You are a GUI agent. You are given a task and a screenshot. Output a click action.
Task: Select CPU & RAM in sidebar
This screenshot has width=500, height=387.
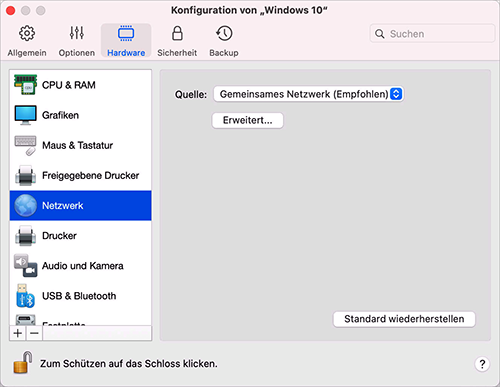click(81, 85)
